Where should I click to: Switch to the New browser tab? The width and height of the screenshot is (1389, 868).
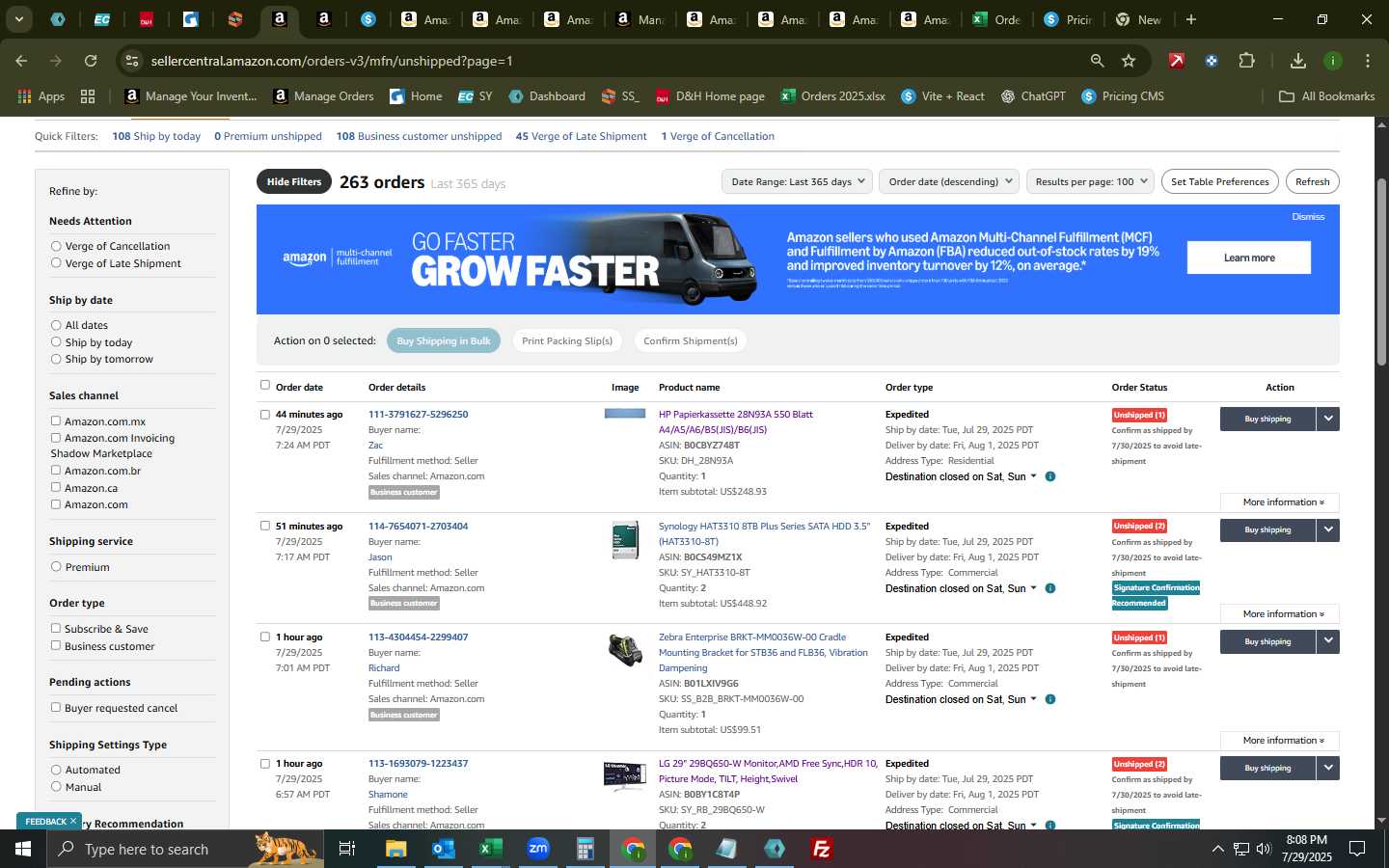point(1138,19)
